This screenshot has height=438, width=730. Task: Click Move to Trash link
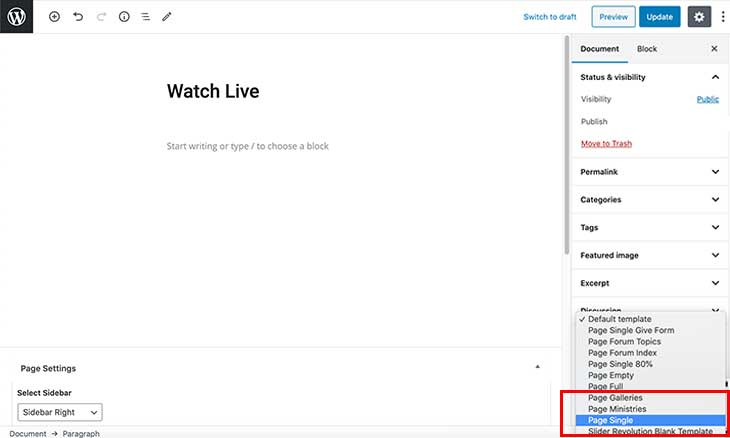click(606, 144)
